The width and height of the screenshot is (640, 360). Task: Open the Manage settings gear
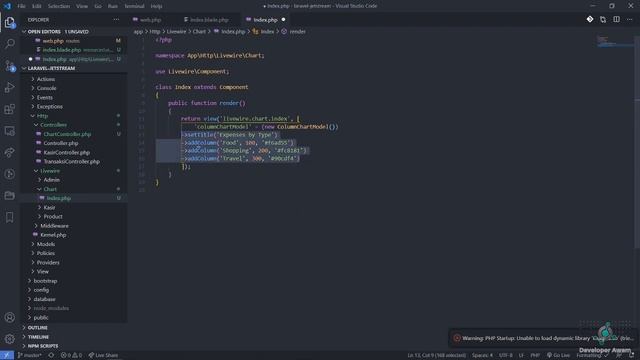point(9,339)
